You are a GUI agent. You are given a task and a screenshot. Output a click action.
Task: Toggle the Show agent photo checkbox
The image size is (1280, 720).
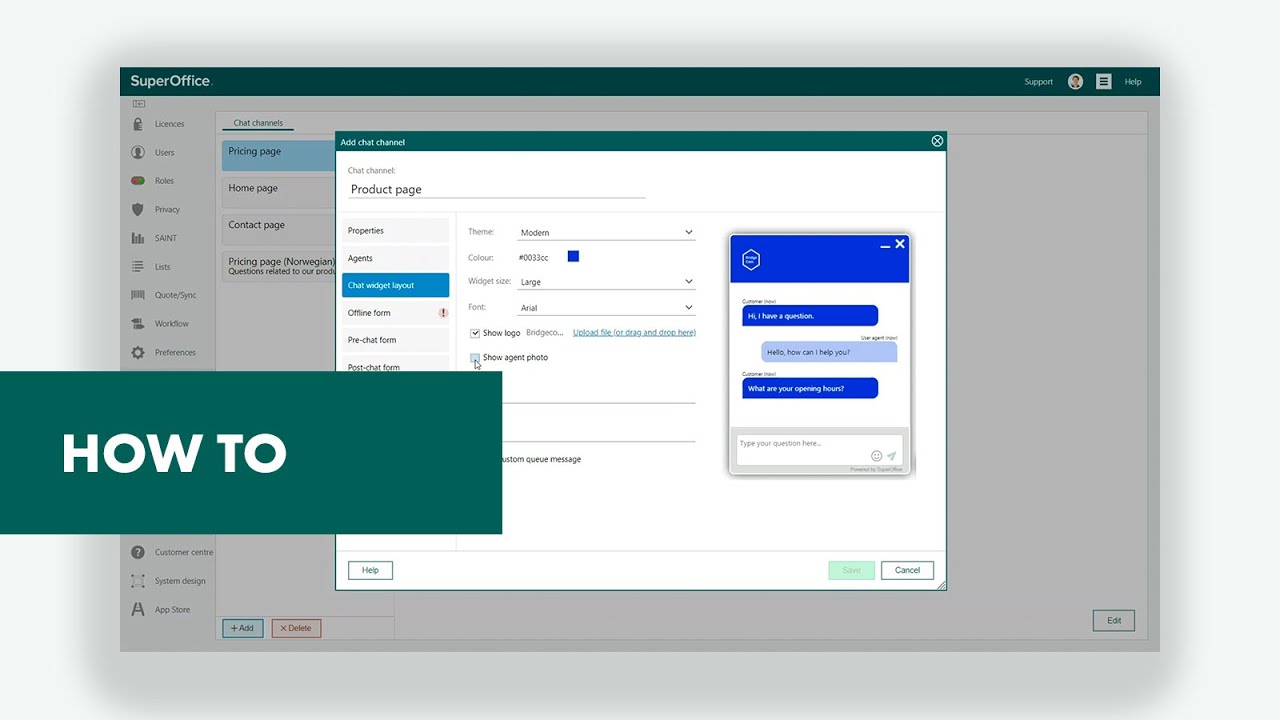[x=475, y=357]
